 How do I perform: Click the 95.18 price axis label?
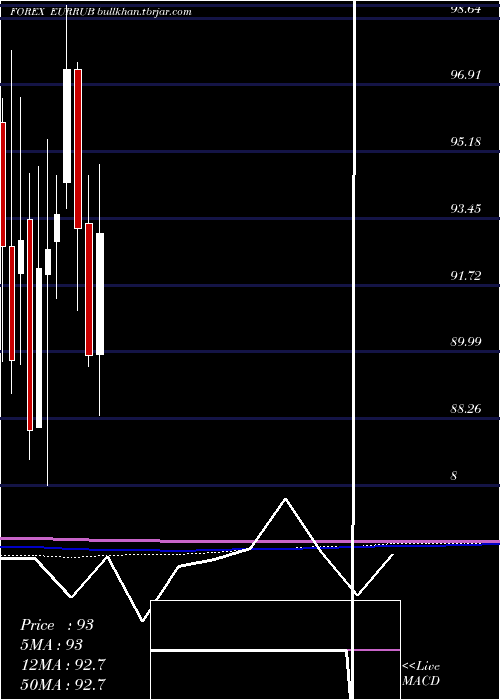click(465, 142)
